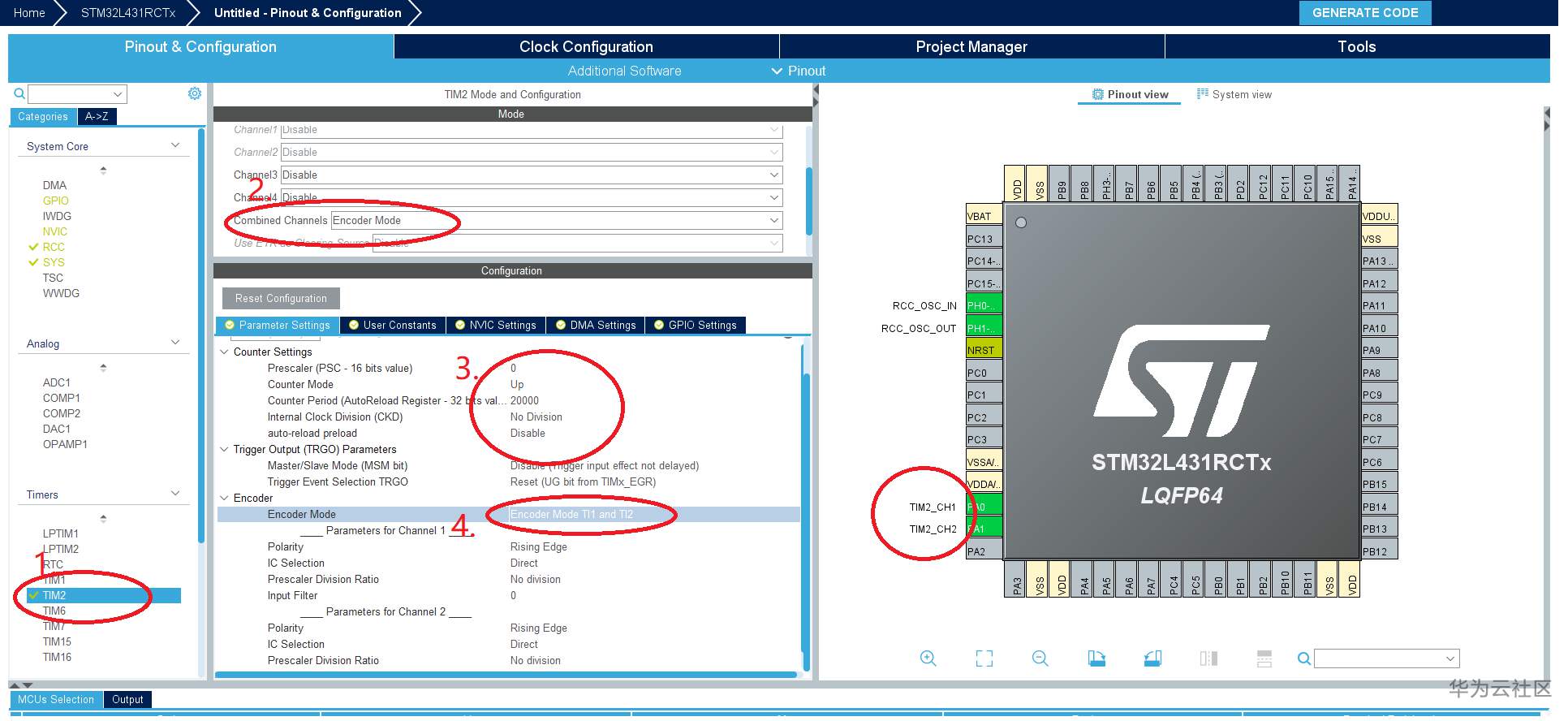Open the peripheral search dropdown

(x=118, y=94)
